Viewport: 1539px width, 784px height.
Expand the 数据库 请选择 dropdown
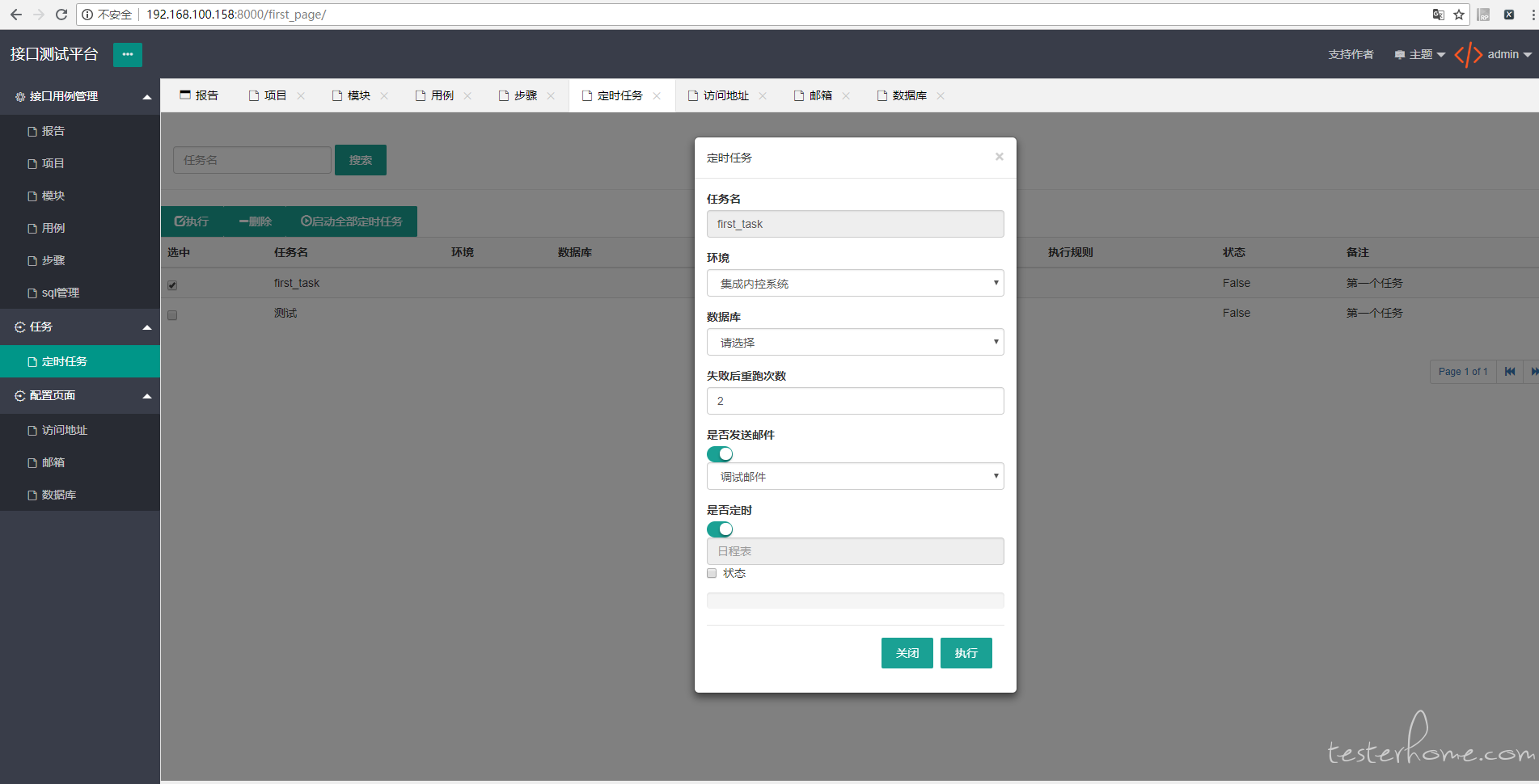(x=855, y=342)
